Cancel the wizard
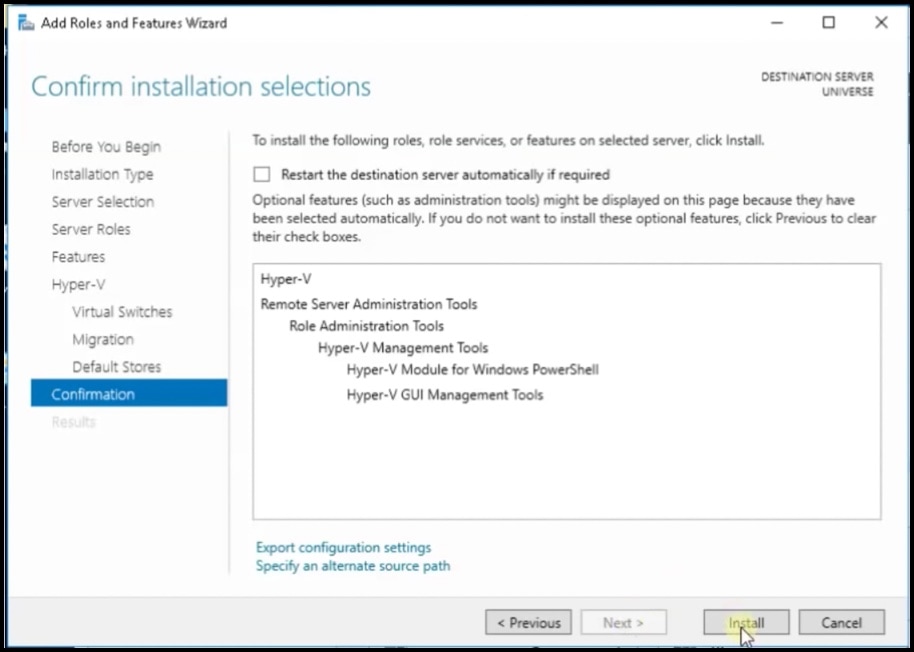Viewport: 914px width, 652px height. coord(841,622)
